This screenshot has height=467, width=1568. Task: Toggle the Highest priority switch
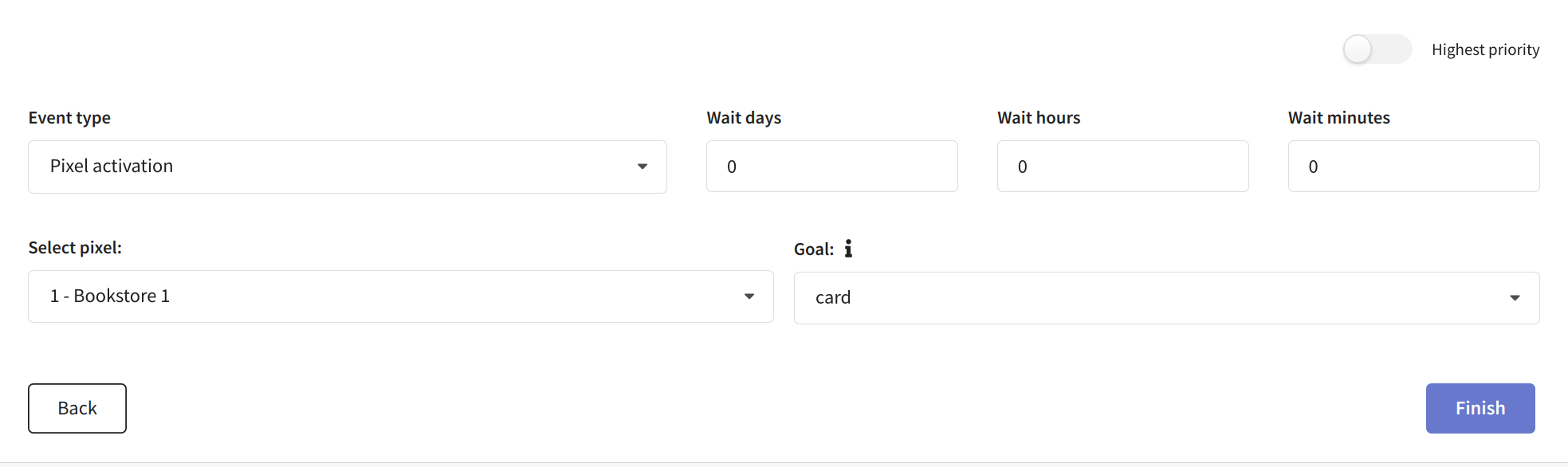click(1377, 49)
